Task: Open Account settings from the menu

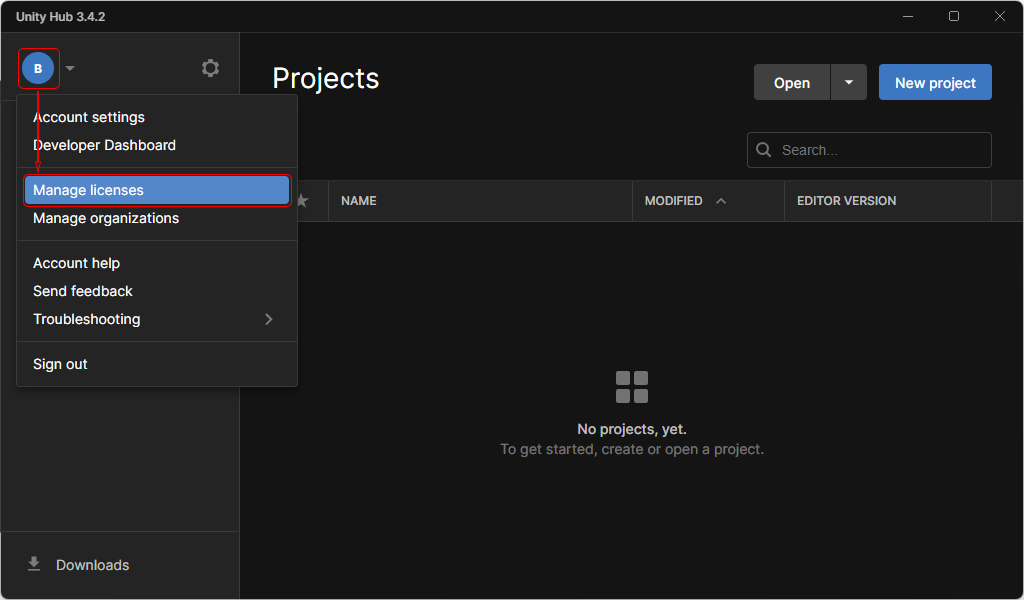Action: [157, 117]
